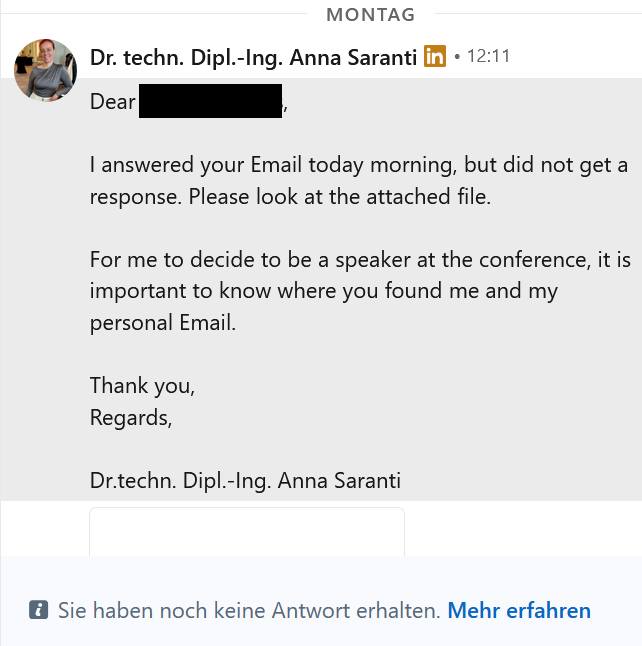Screen dimensions: 642x646
Task: Click the "Sie haben noch keine Antwort erhalten" notice
Action: click(x=249, y=610)
